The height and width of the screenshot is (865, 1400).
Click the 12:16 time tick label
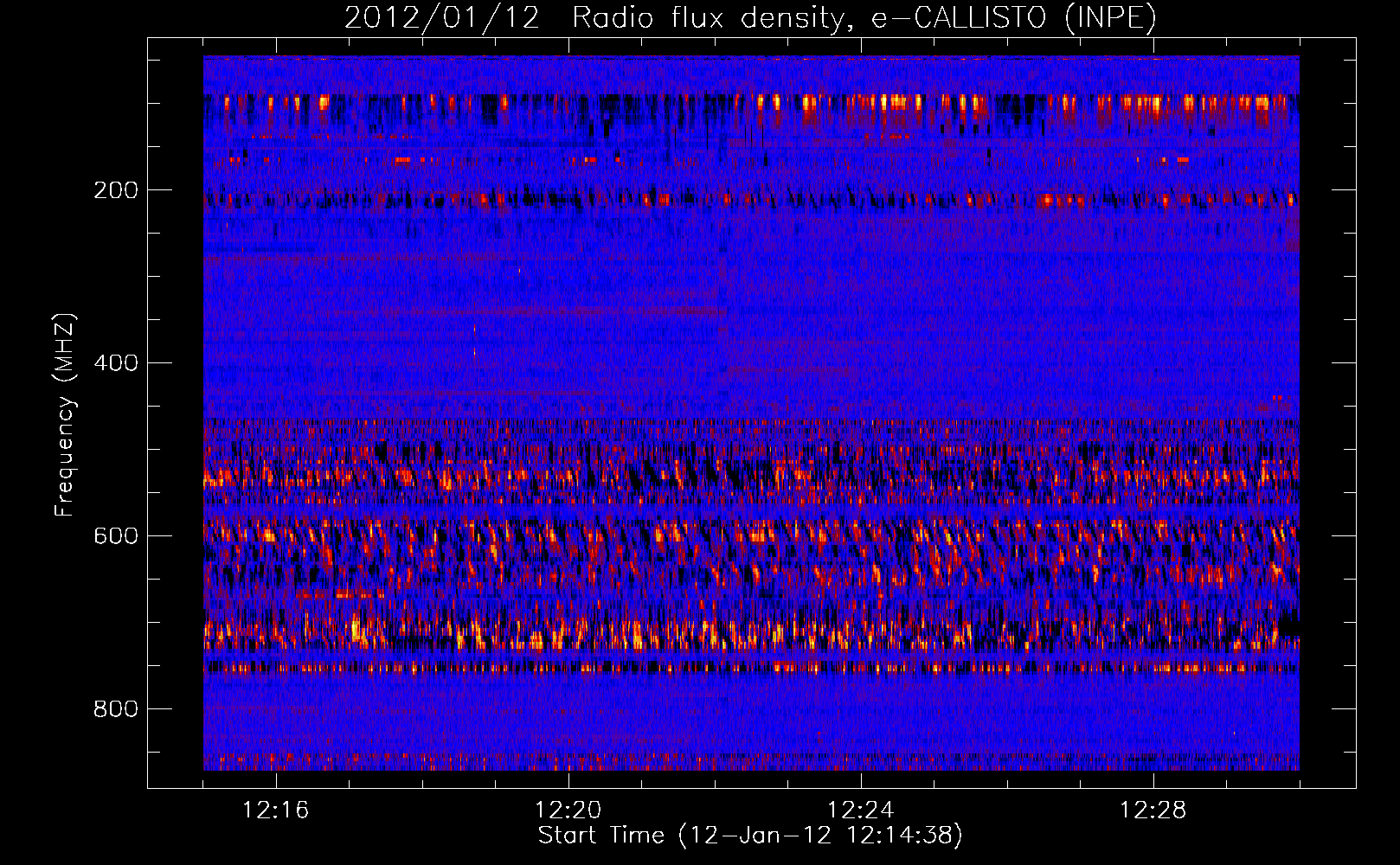[276, 811]
